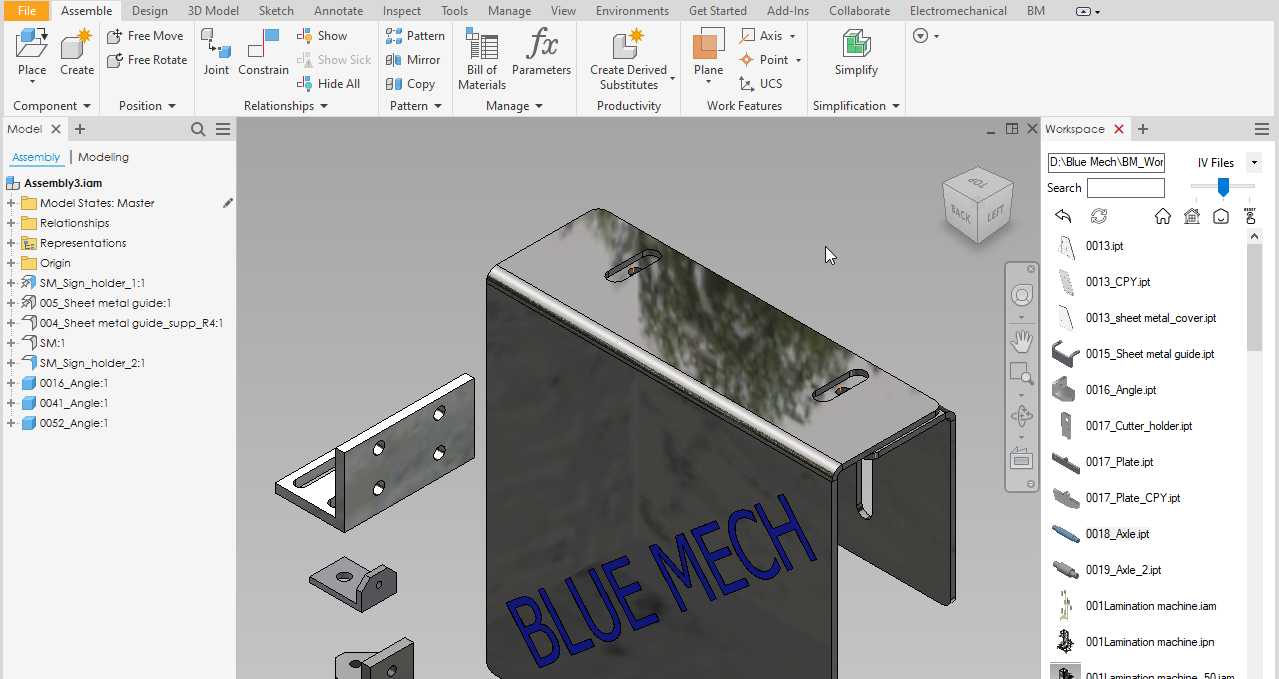The height and width of the screenshot is (679, 1279).
Task: Open the Environments ribbon tab
Action: 632,11
